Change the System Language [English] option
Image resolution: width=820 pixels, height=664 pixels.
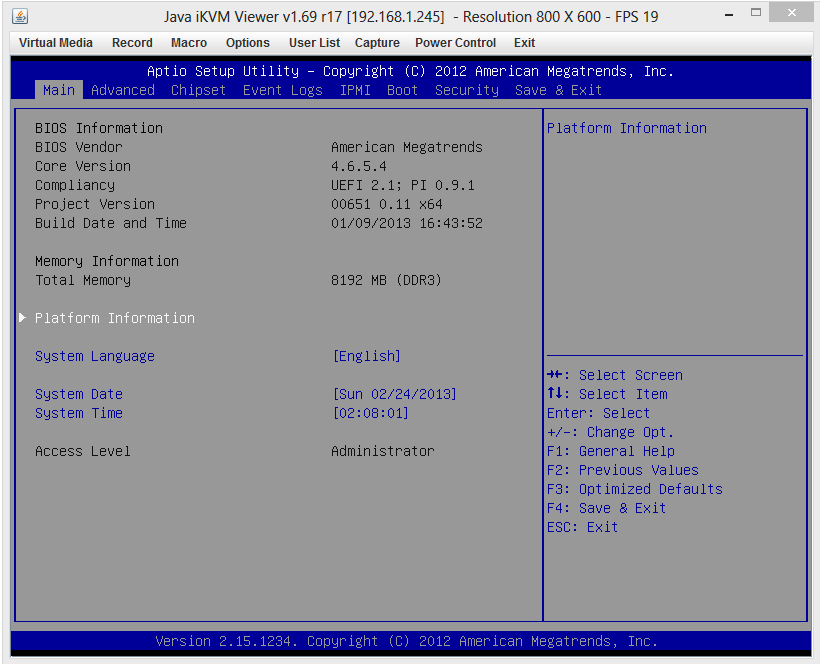click(366, 356)
